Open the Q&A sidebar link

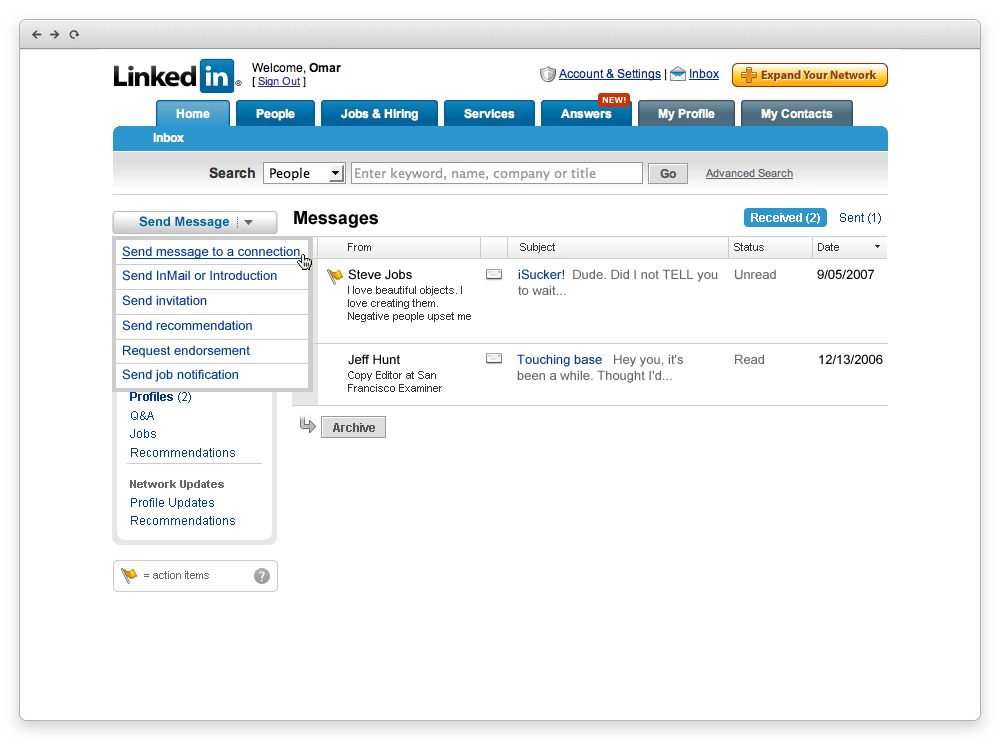142,415
